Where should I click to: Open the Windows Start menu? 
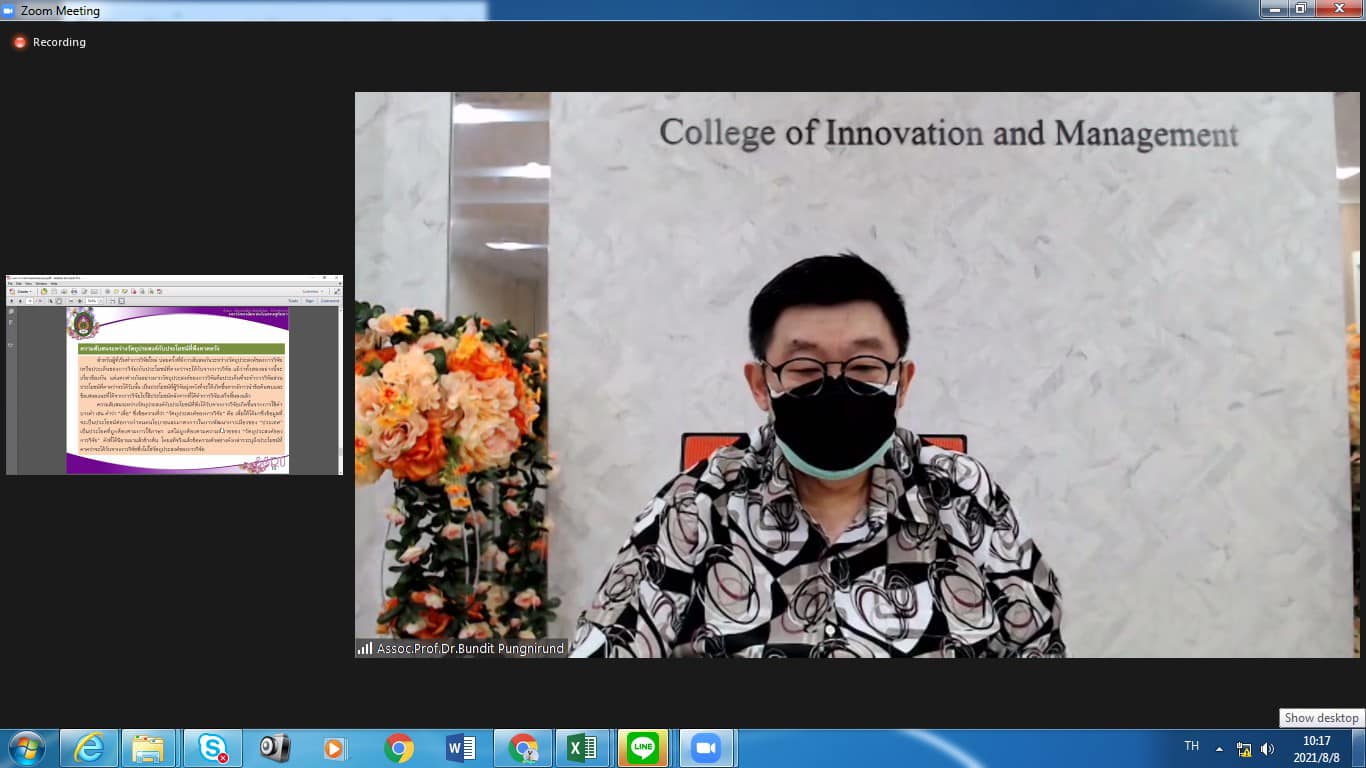tap(25, 748)
